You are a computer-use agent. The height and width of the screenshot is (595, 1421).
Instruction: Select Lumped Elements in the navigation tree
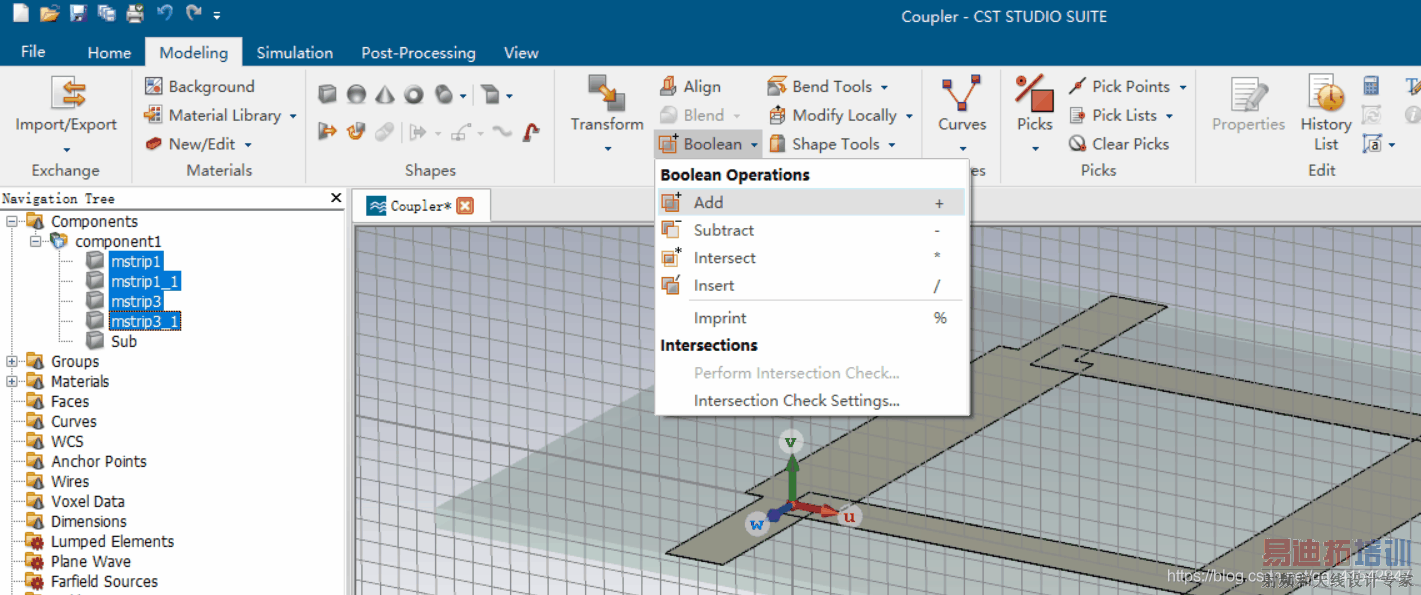point(112,541)
